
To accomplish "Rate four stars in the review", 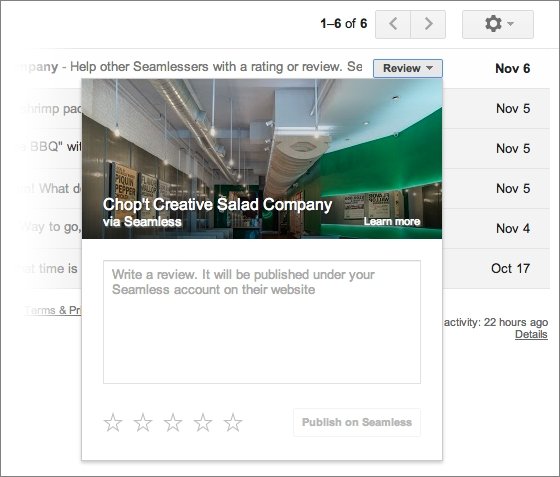I will pyautogui.click(x=203, y=422).
